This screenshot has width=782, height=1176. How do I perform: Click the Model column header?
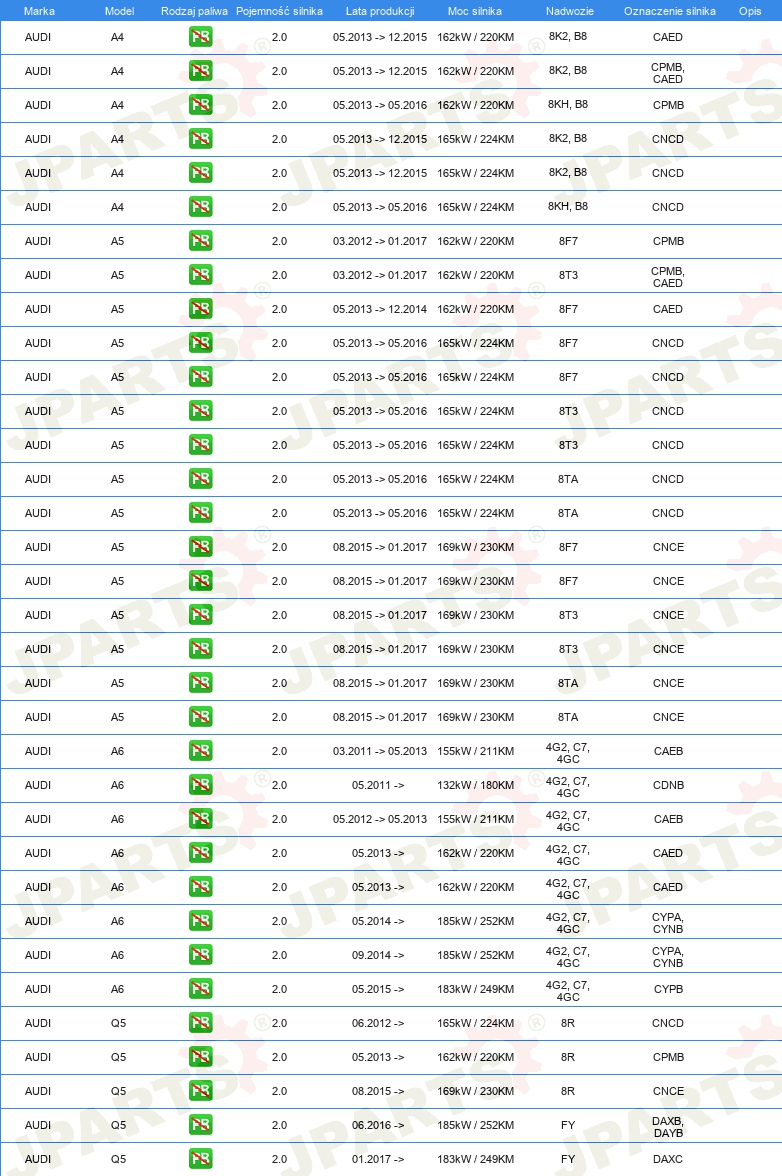click(x=119, y=11)
